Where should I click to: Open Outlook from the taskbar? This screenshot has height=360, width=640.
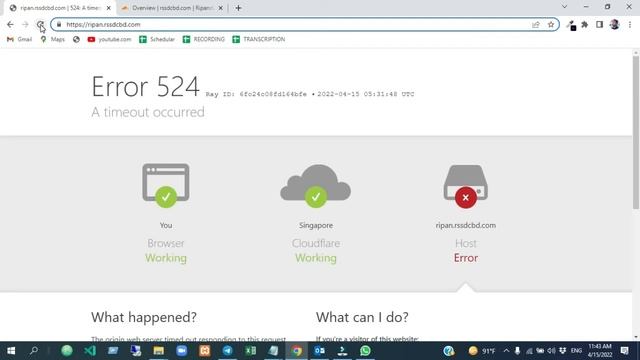point(320,351)
